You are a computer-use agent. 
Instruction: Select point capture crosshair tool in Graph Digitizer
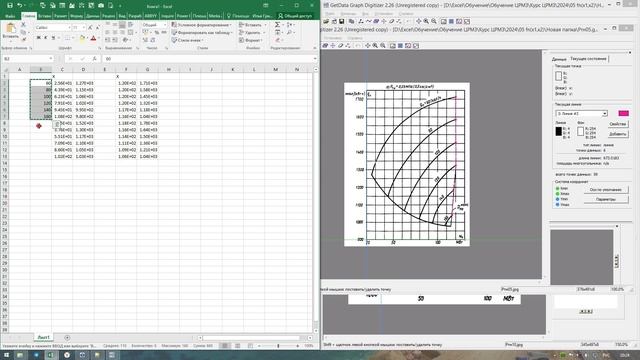384,21
